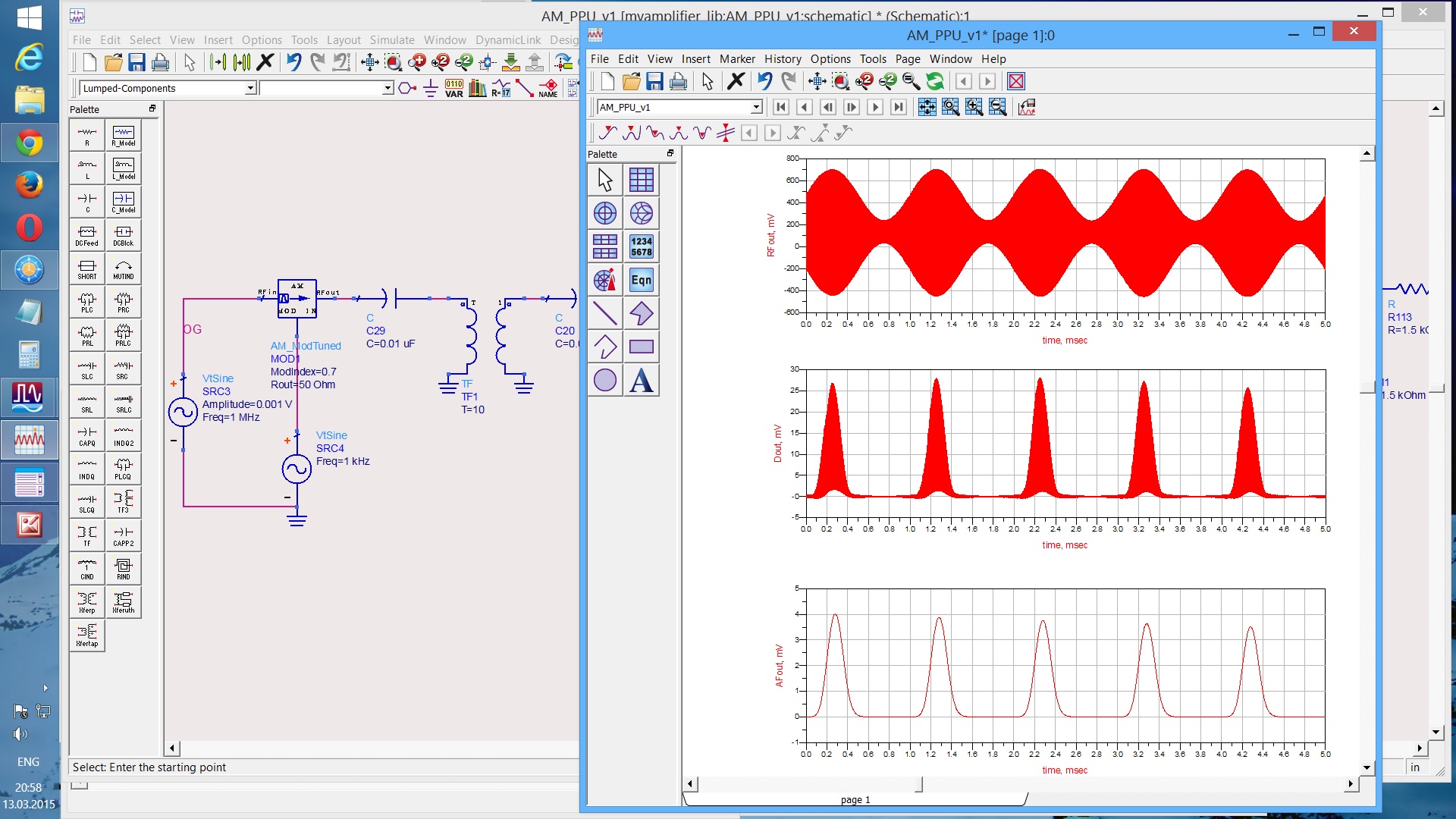The height and width of the screenshot is (819, 1456).
Task: Select the text annotation 'A' tool
Action: pyautogui.click(x=642, y=380)
